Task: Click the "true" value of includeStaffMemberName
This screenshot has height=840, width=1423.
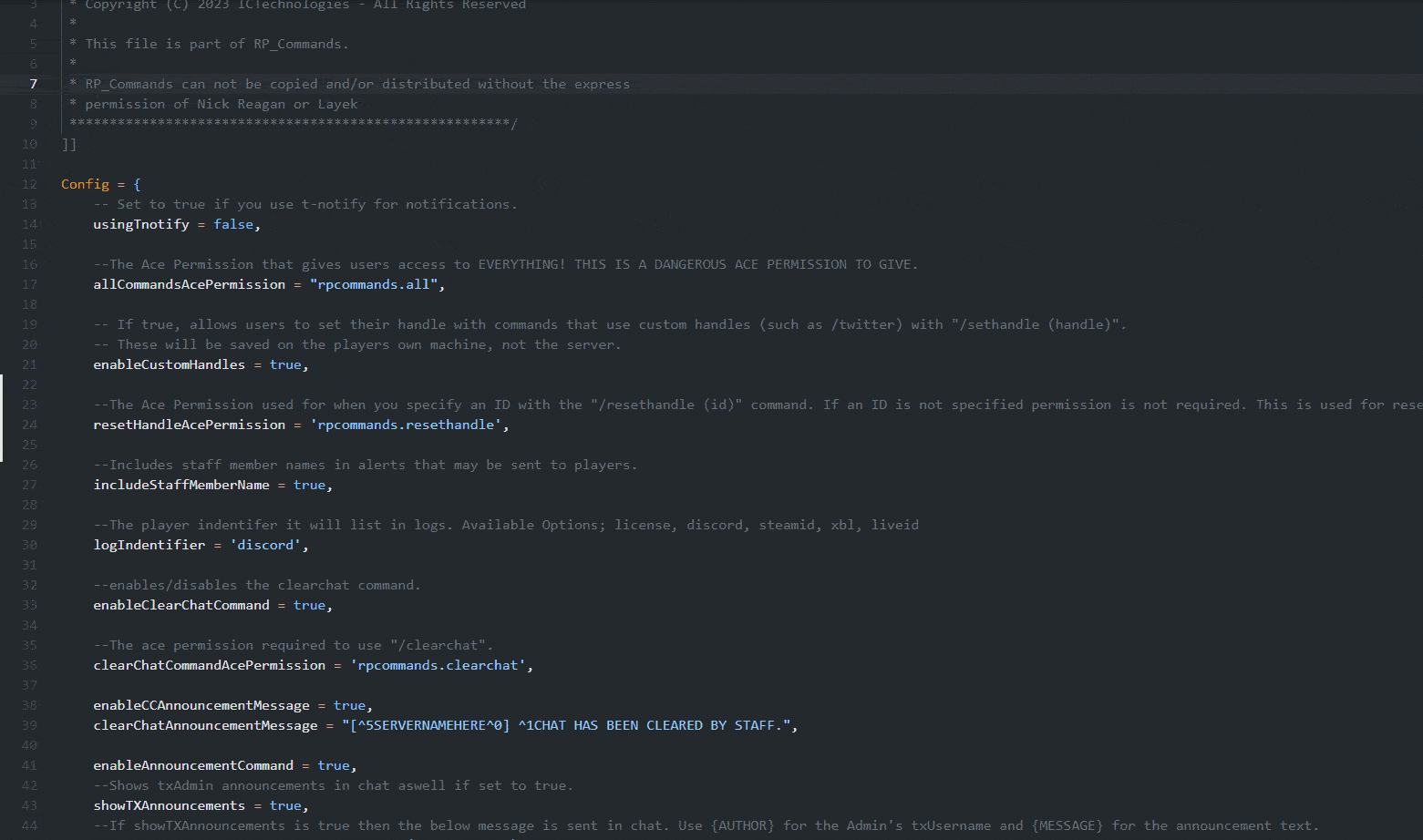Action: tap(310, 485)
